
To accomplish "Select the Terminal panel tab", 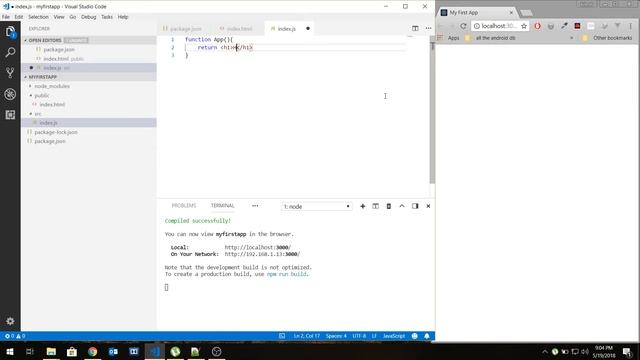I will tap(222, 205).
